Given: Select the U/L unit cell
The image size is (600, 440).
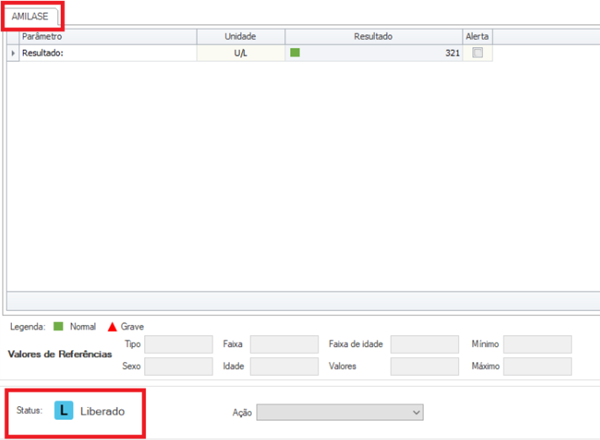Looking at the screenshot, I should coord(241,53).
